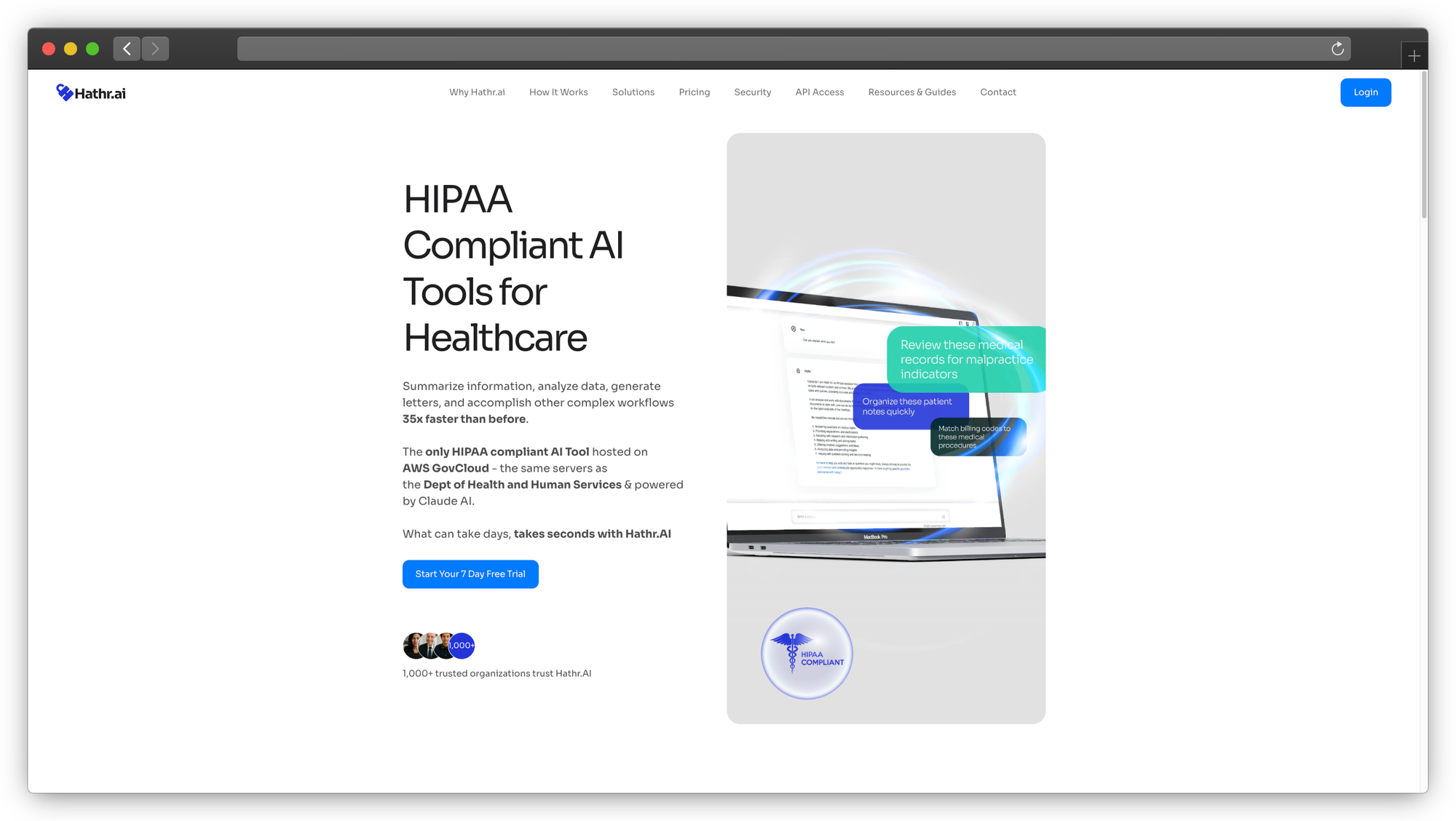Click the Login button
1456x821 pixels.
pos(1365,92)
